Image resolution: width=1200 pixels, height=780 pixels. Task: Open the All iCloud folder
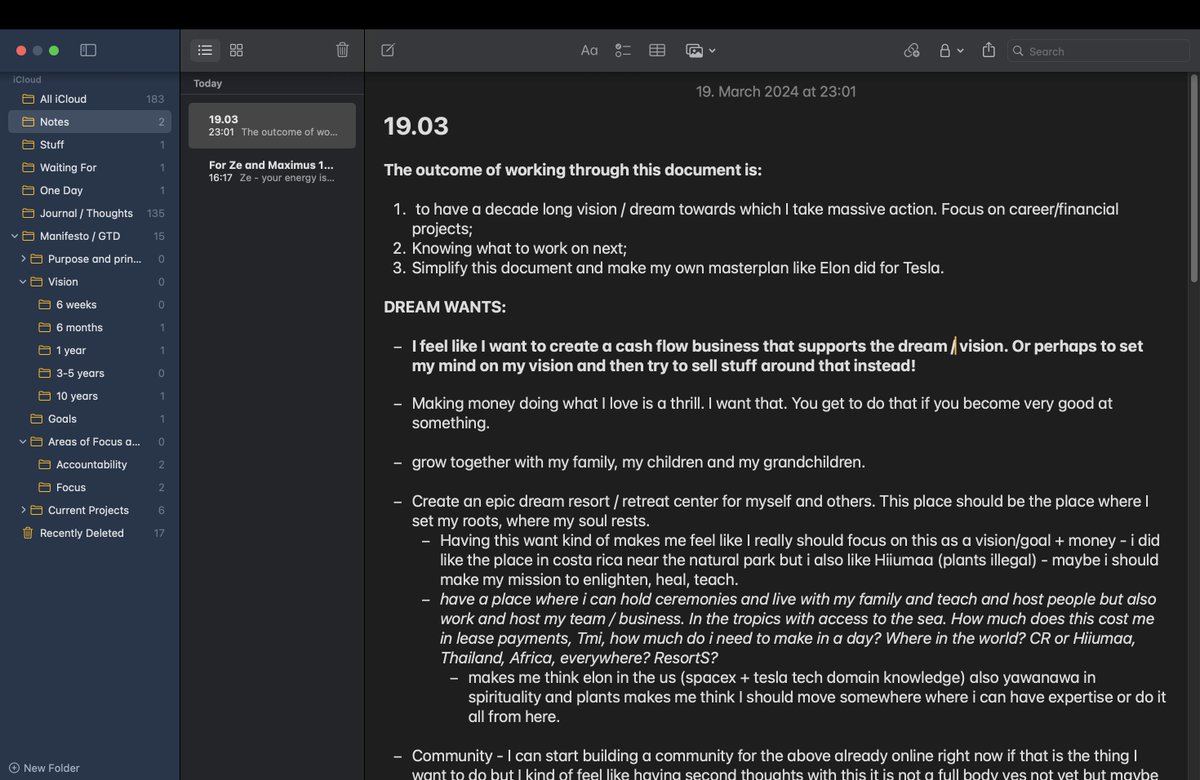coord(90,99)
